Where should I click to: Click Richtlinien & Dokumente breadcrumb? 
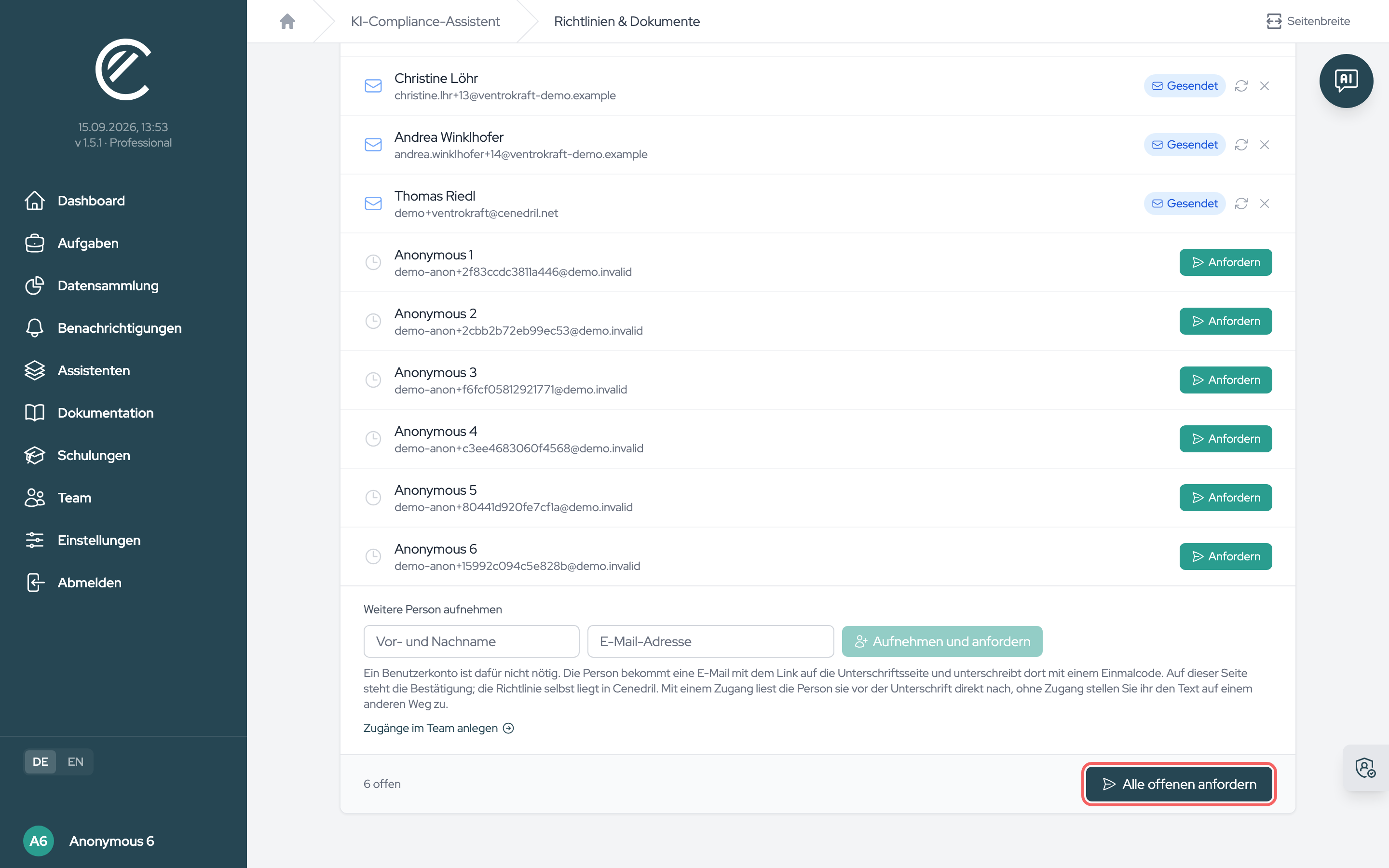click(x=627, y=21)
